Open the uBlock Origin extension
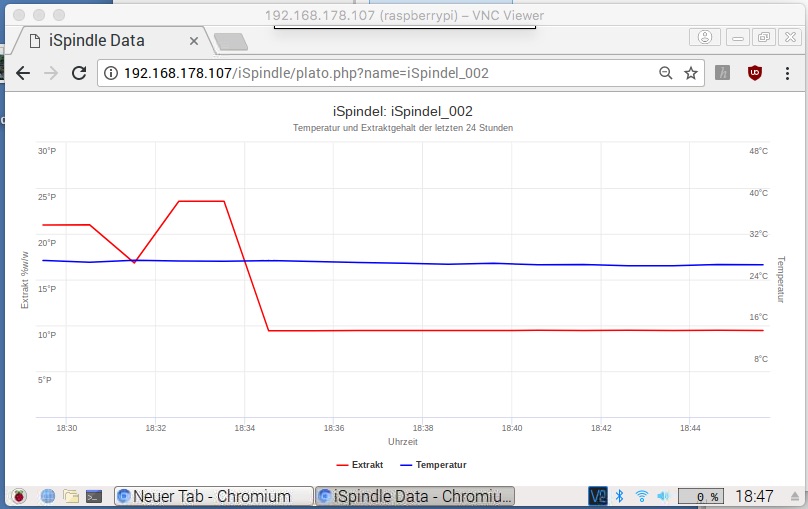The width and height of the screenshot is (808, 509). tap(756, 73)
